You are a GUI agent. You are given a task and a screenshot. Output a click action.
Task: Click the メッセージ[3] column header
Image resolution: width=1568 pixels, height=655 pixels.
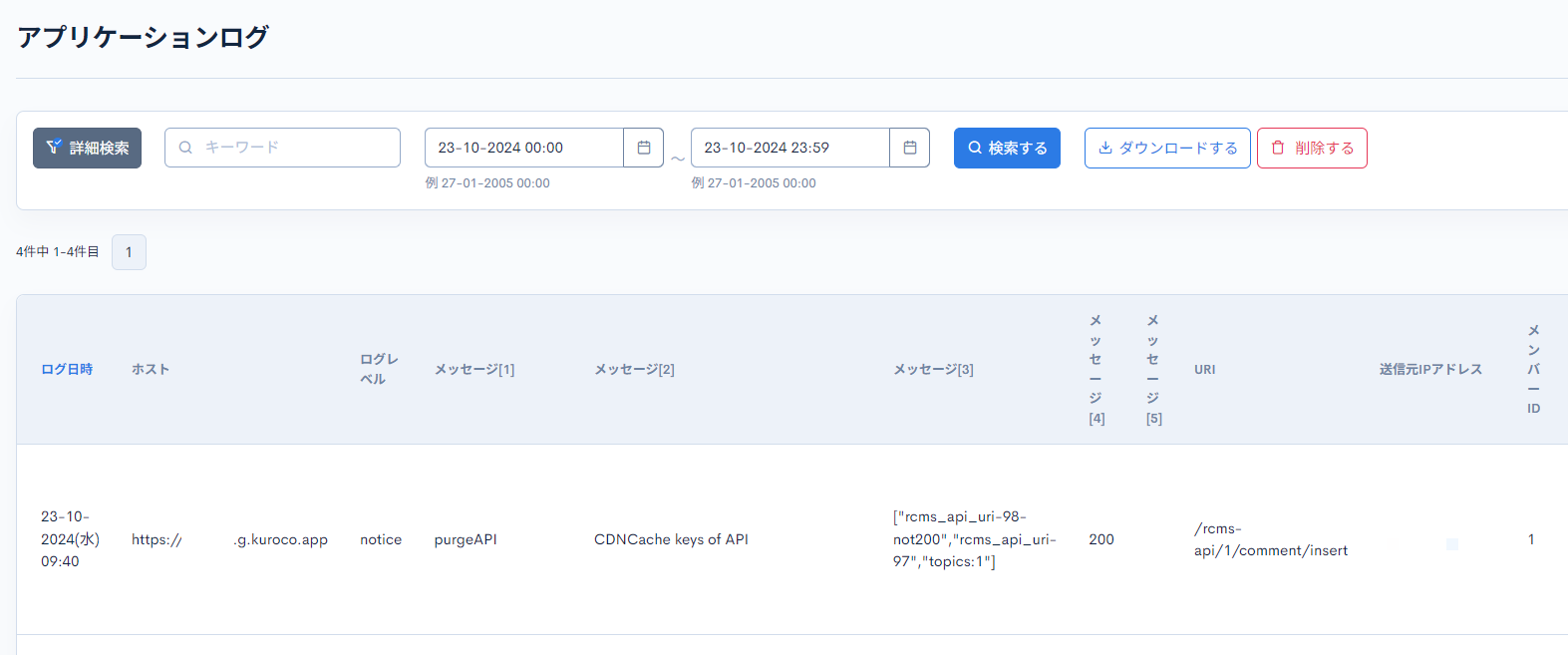tap(933, 369)
